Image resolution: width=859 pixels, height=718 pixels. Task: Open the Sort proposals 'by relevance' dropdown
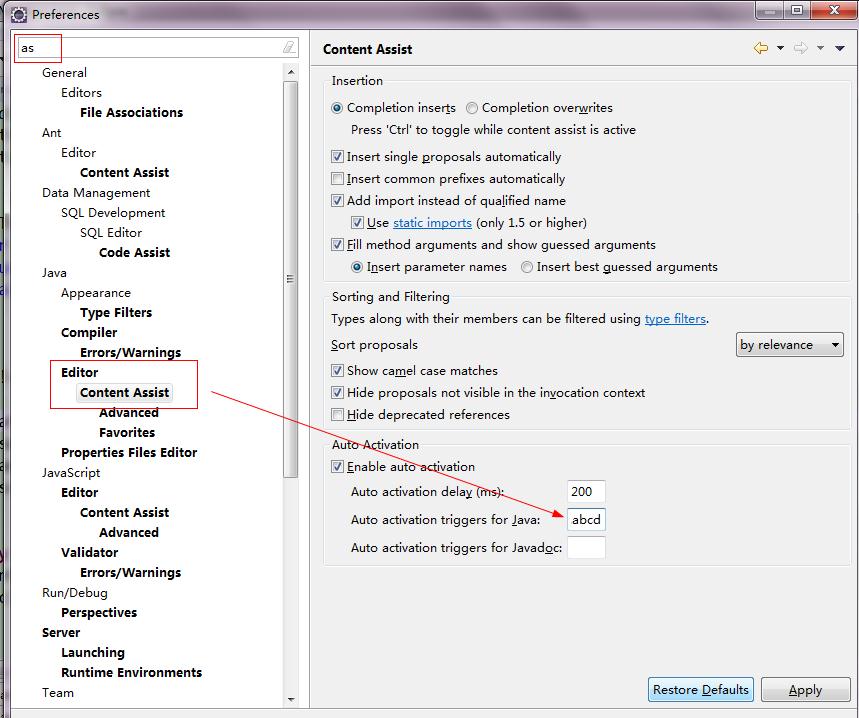789,345
